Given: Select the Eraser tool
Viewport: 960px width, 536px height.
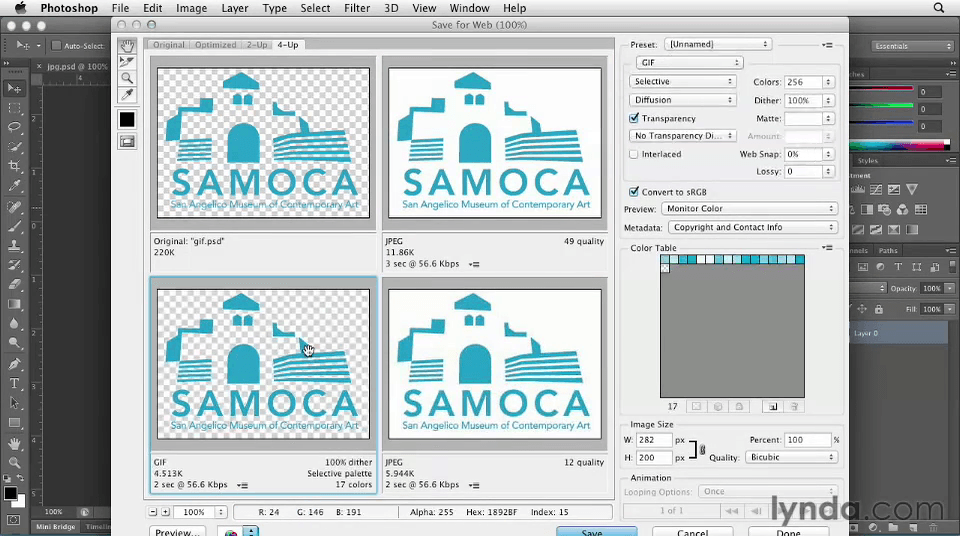Looking at the screenshot, I should [x=14, y=284].
